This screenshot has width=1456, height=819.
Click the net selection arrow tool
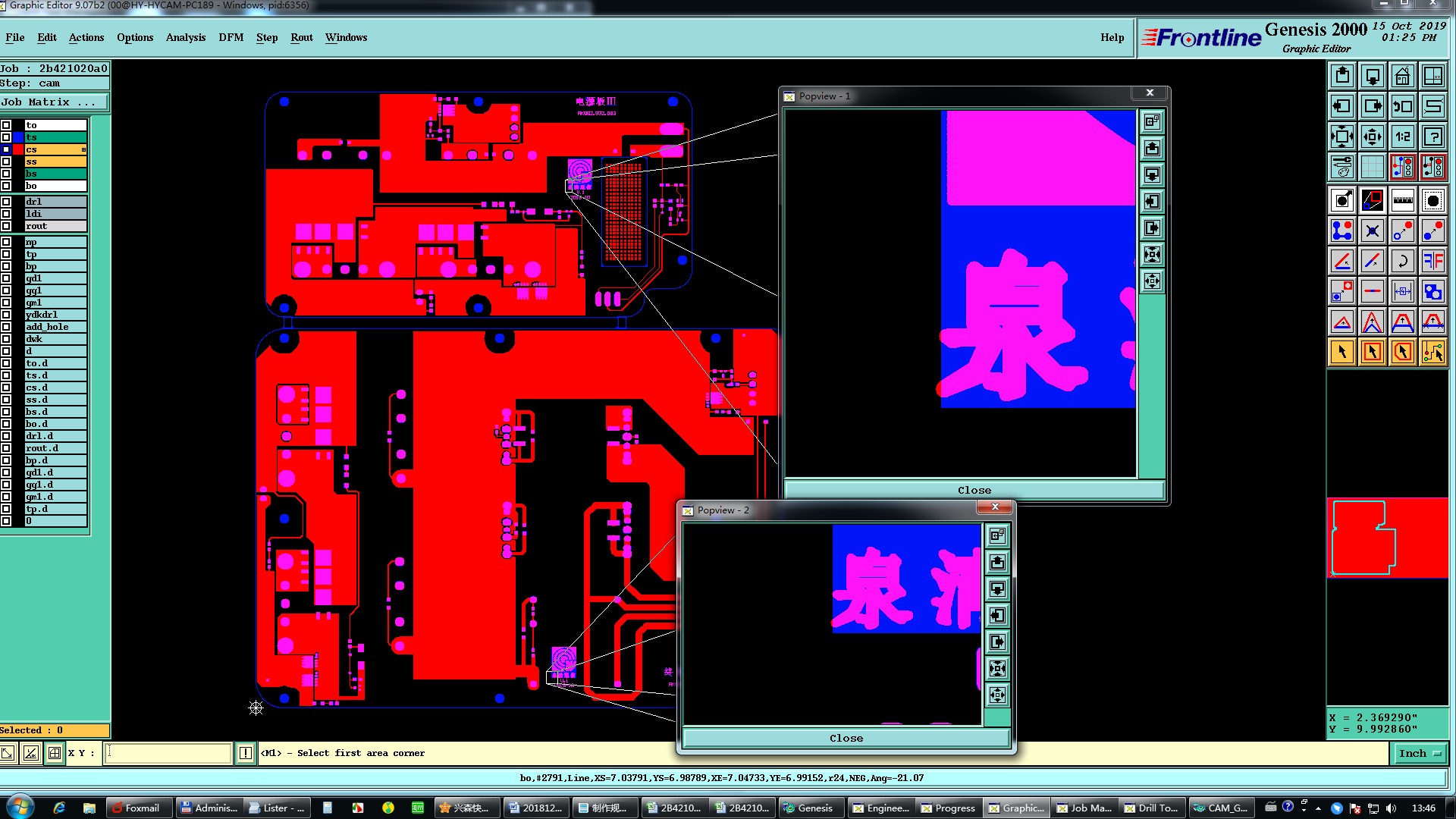click(x=1432, y=352)
